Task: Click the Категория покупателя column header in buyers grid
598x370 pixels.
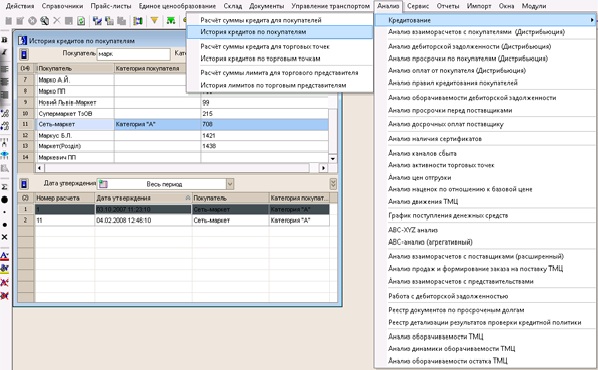Action: (150, 68)
